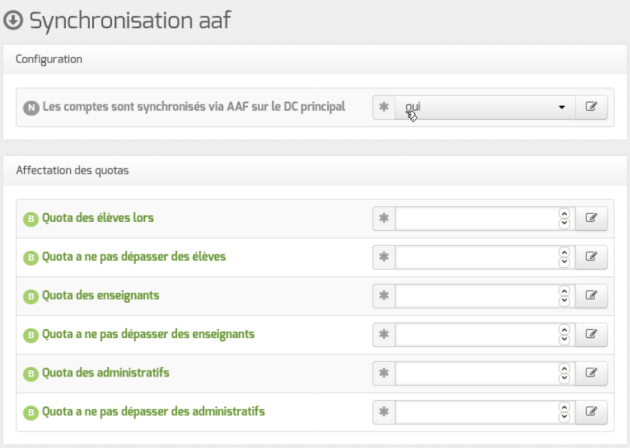The height and width of the screenshot is (448, 630).
Task: Open edit icon for AAF synchronisation setting
Action: 591,107
